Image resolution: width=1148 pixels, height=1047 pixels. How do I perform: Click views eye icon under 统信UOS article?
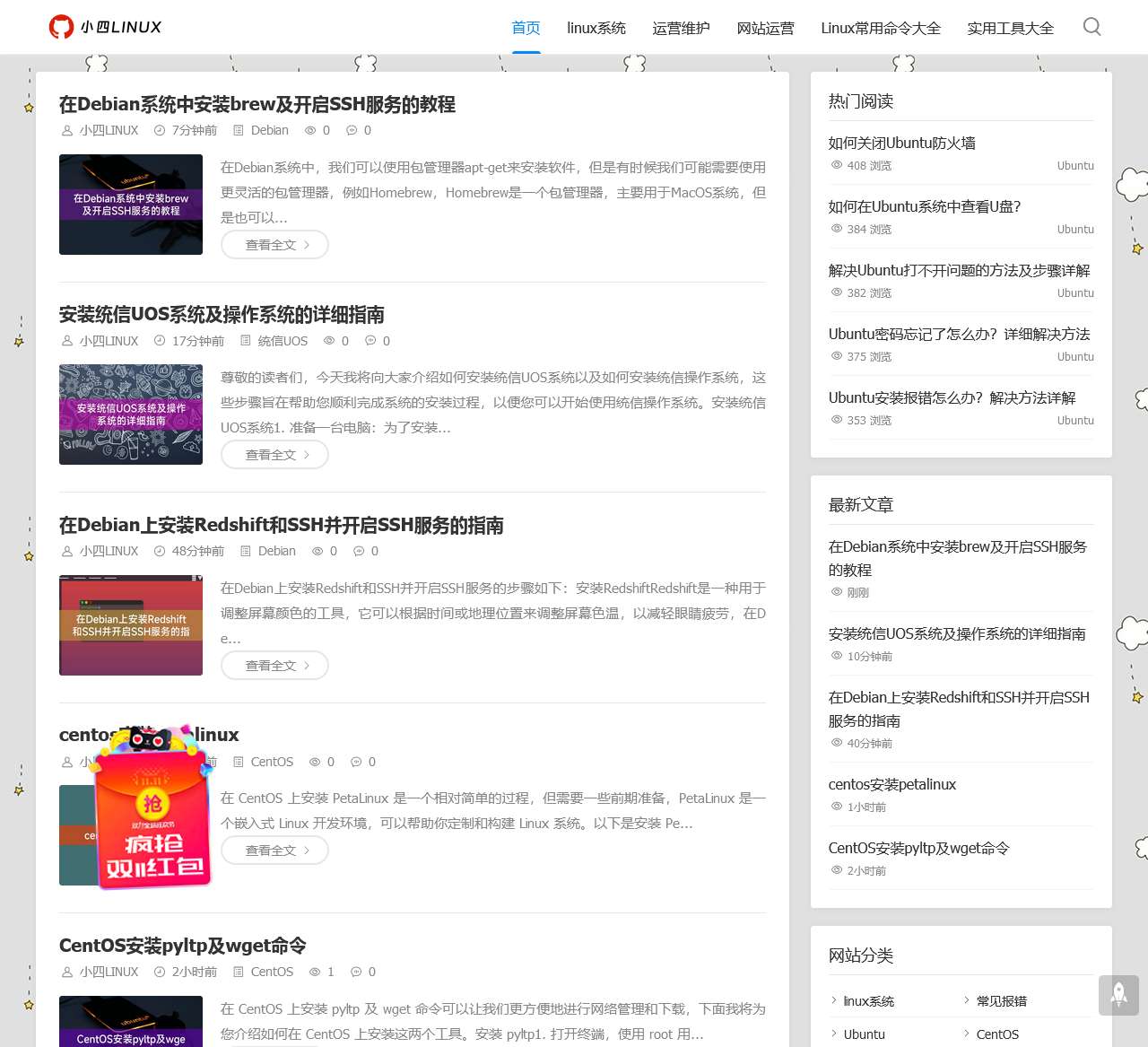tap(329, 341)
